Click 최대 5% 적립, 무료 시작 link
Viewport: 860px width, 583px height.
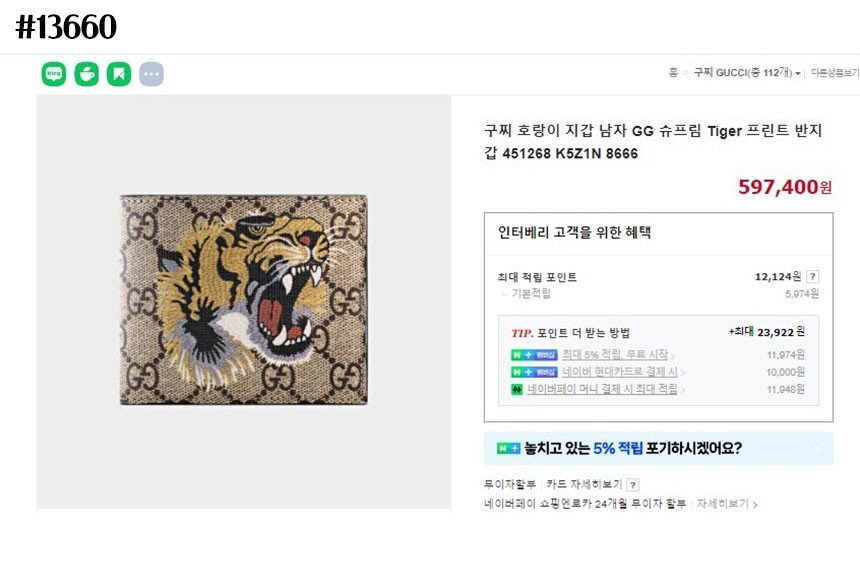click(x=614, y=355)
